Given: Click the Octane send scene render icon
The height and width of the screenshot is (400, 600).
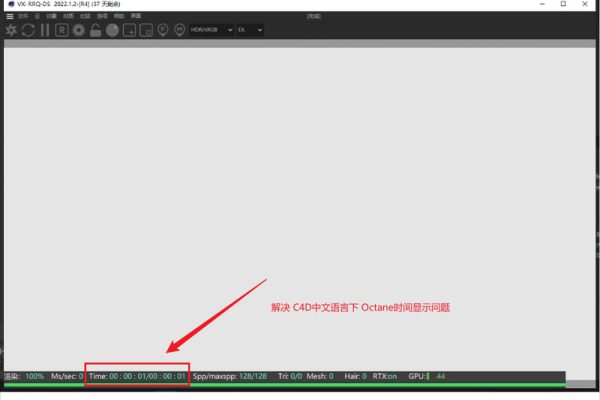Looking at the screenshot, I should pos(11,30).
